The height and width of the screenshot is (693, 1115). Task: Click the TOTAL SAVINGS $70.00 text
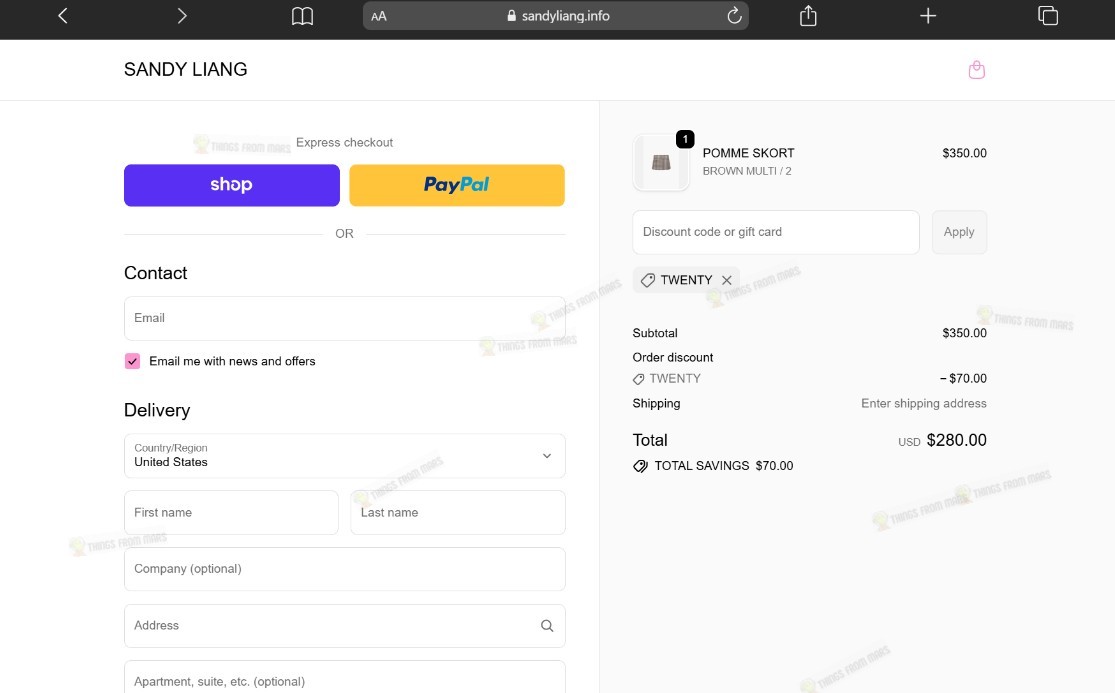pyautogui.click(x=724, y=466)
